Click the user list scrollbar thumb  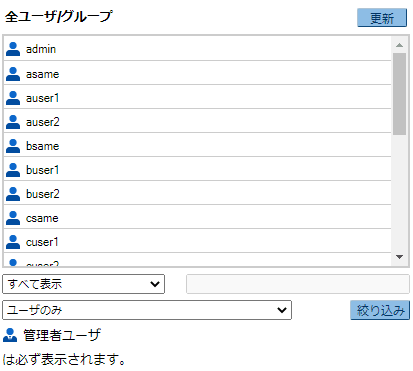click(x=399, y=94)
